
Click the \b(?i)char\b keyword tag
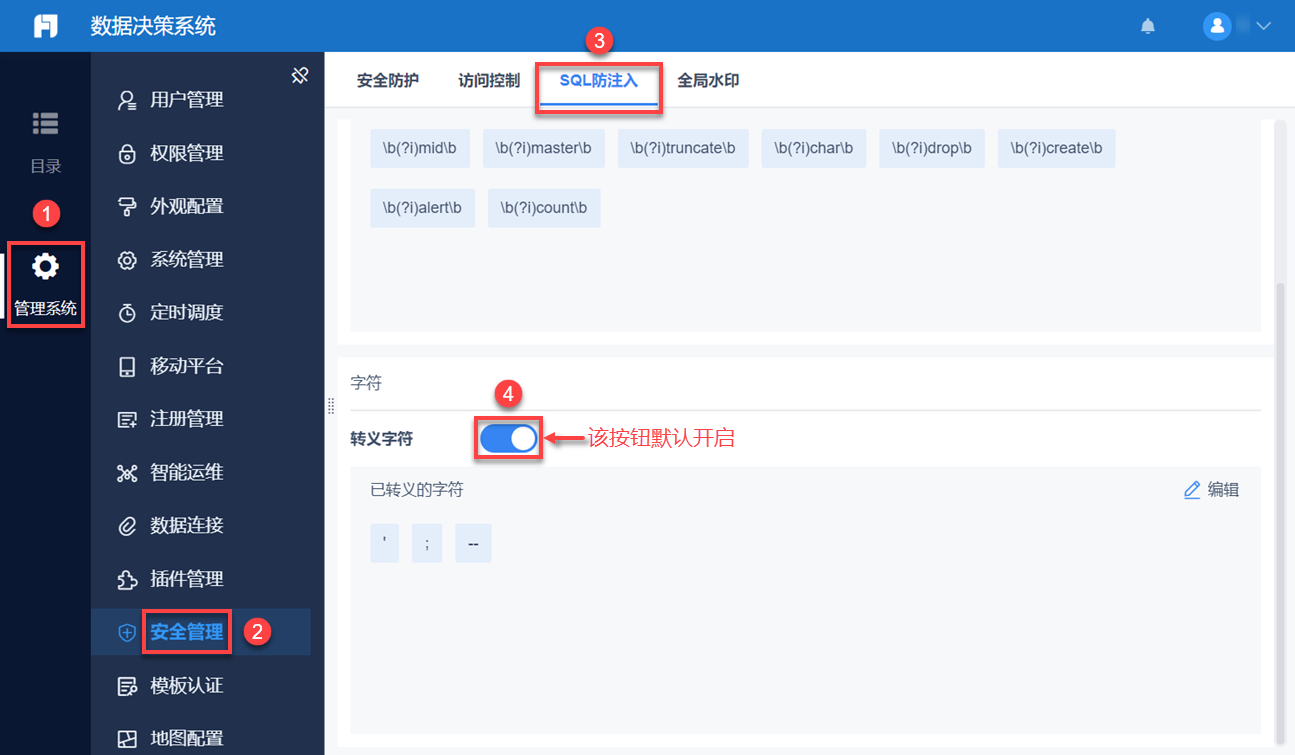pyautogui.click(x=814, y=148)
